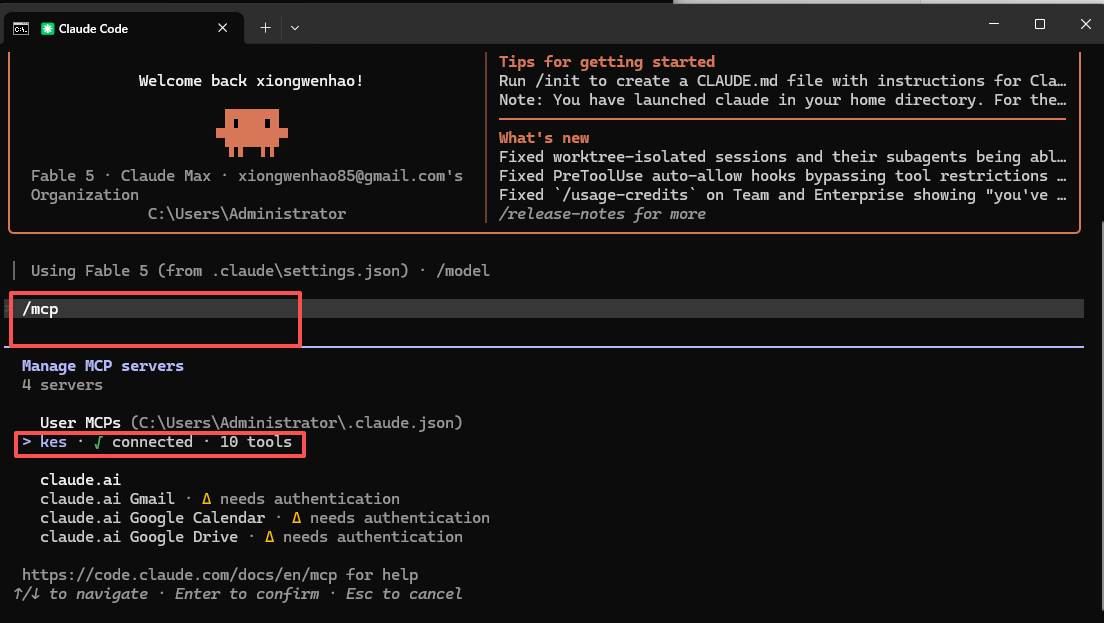Viewport: 1104px width, 623px height.
Task: Minimize the terminal window
Action: click(994, 24)
